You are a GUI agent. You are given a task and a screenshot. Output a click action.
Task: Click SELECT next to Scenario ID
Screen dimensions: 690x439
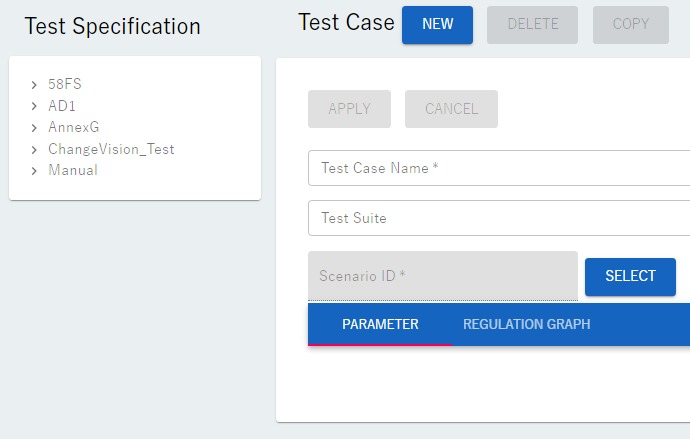630,277
